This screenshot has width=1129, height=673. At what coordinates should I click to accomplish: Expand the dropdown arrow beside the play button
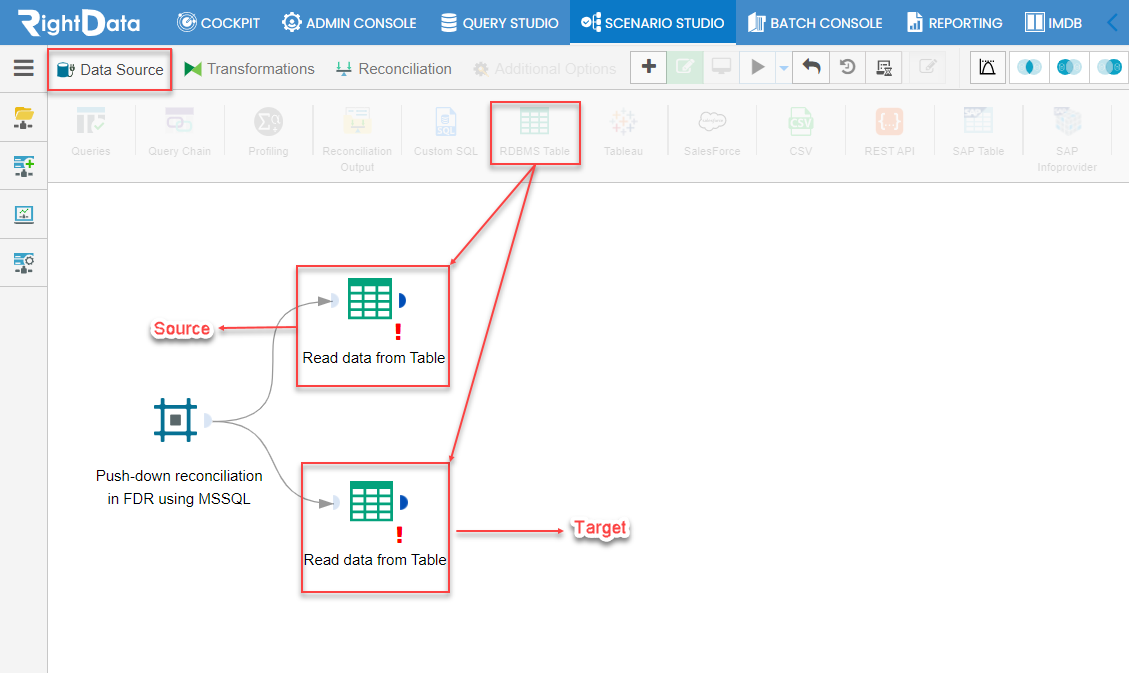coord(783,68)
